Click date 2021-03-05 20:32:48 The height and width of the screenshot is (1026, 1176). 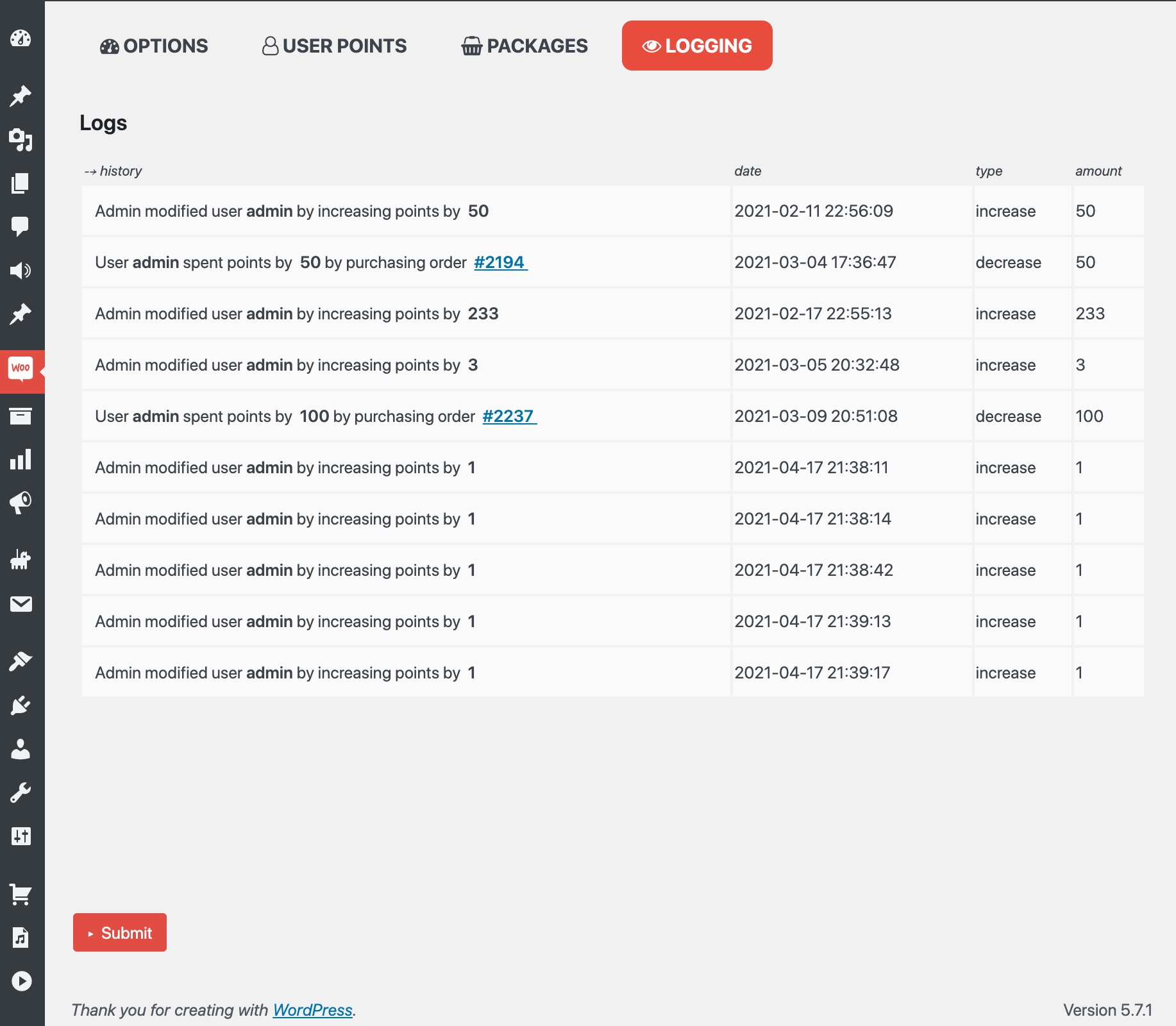click(817, 365)
